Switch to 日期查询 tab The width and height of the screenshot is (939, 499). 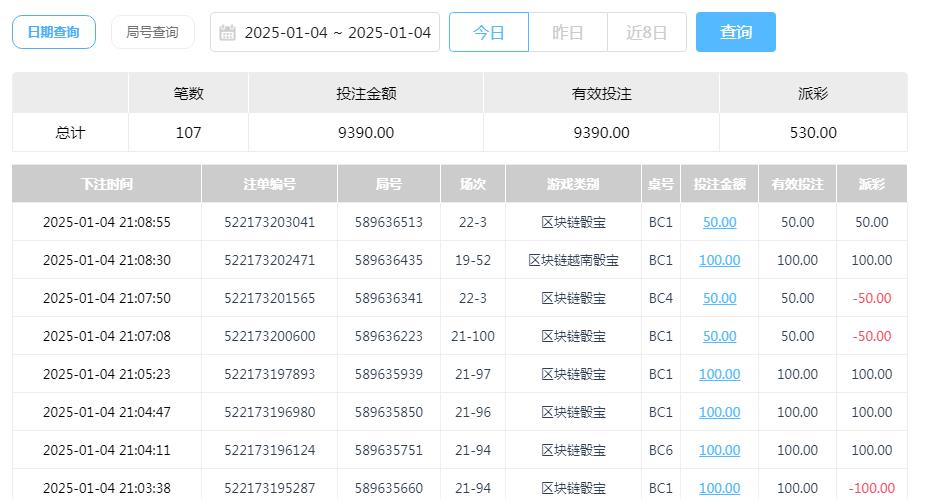pyautogui.click(x=54, y=32)
